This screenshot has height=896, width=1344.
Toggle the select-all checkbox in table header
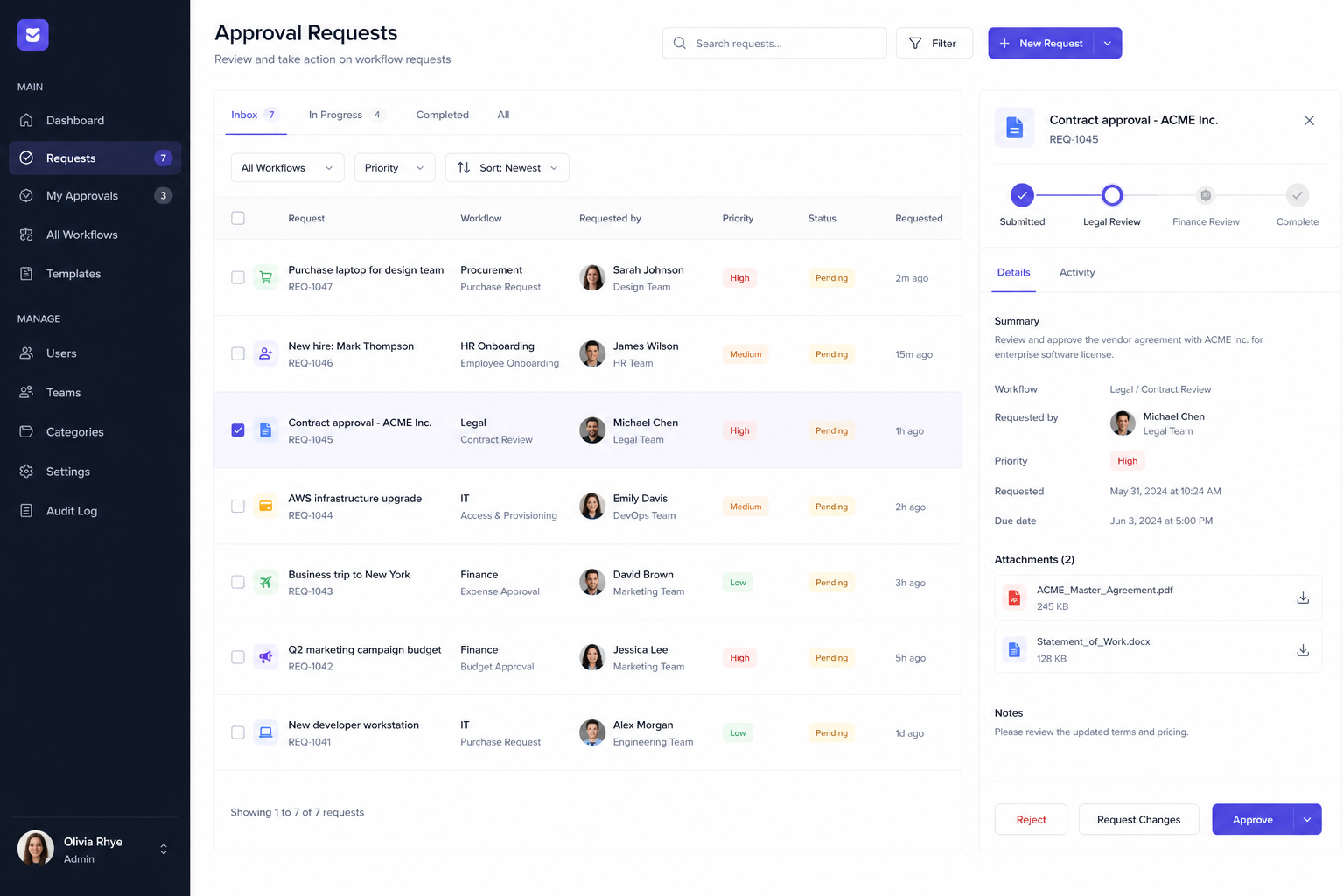tap(238, 218)
